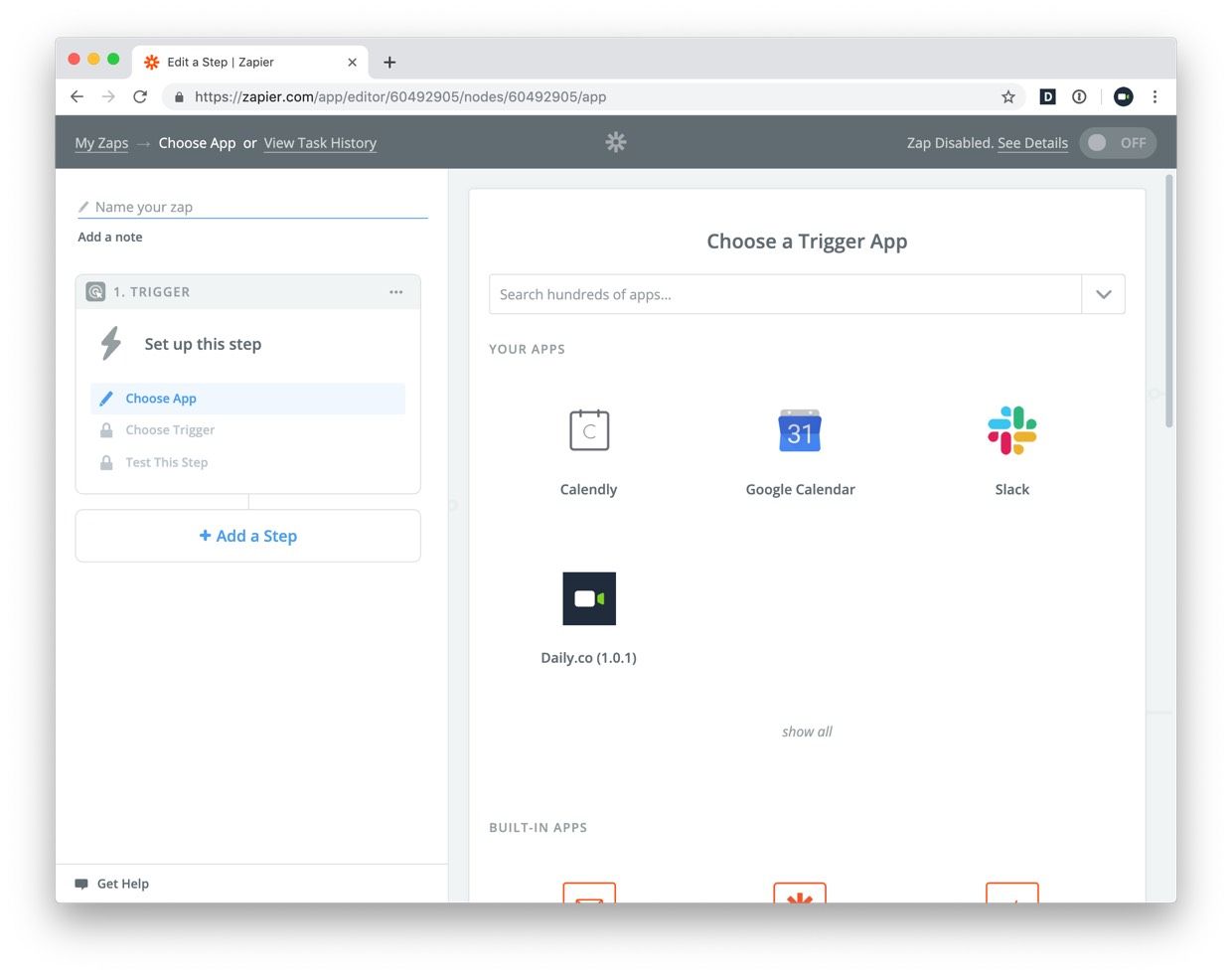
Task: Open a new browser tab
Action: click(x=389, y=62)
